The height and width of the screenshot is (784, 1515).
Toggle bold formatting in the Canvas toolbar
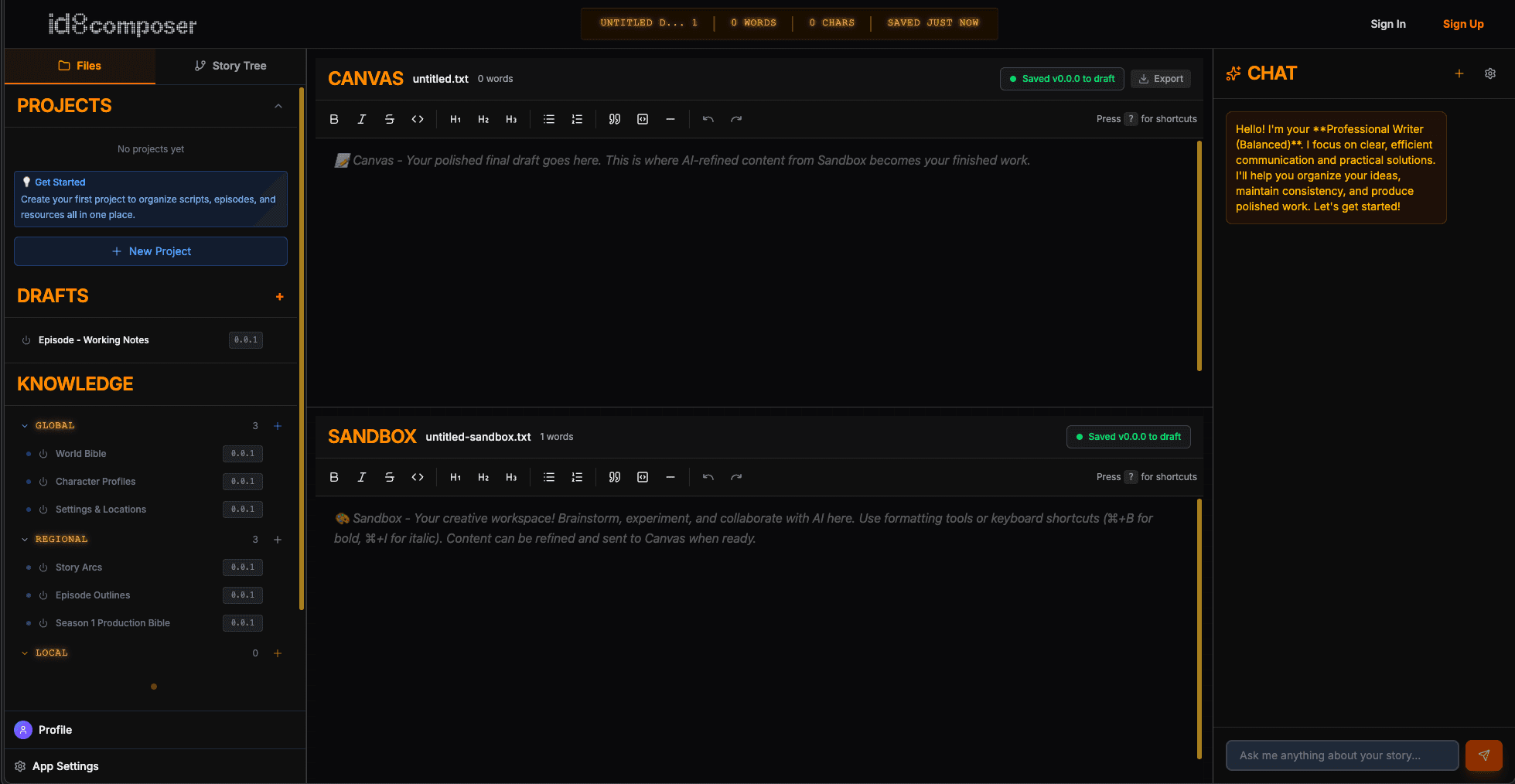(x=334, y=119)
